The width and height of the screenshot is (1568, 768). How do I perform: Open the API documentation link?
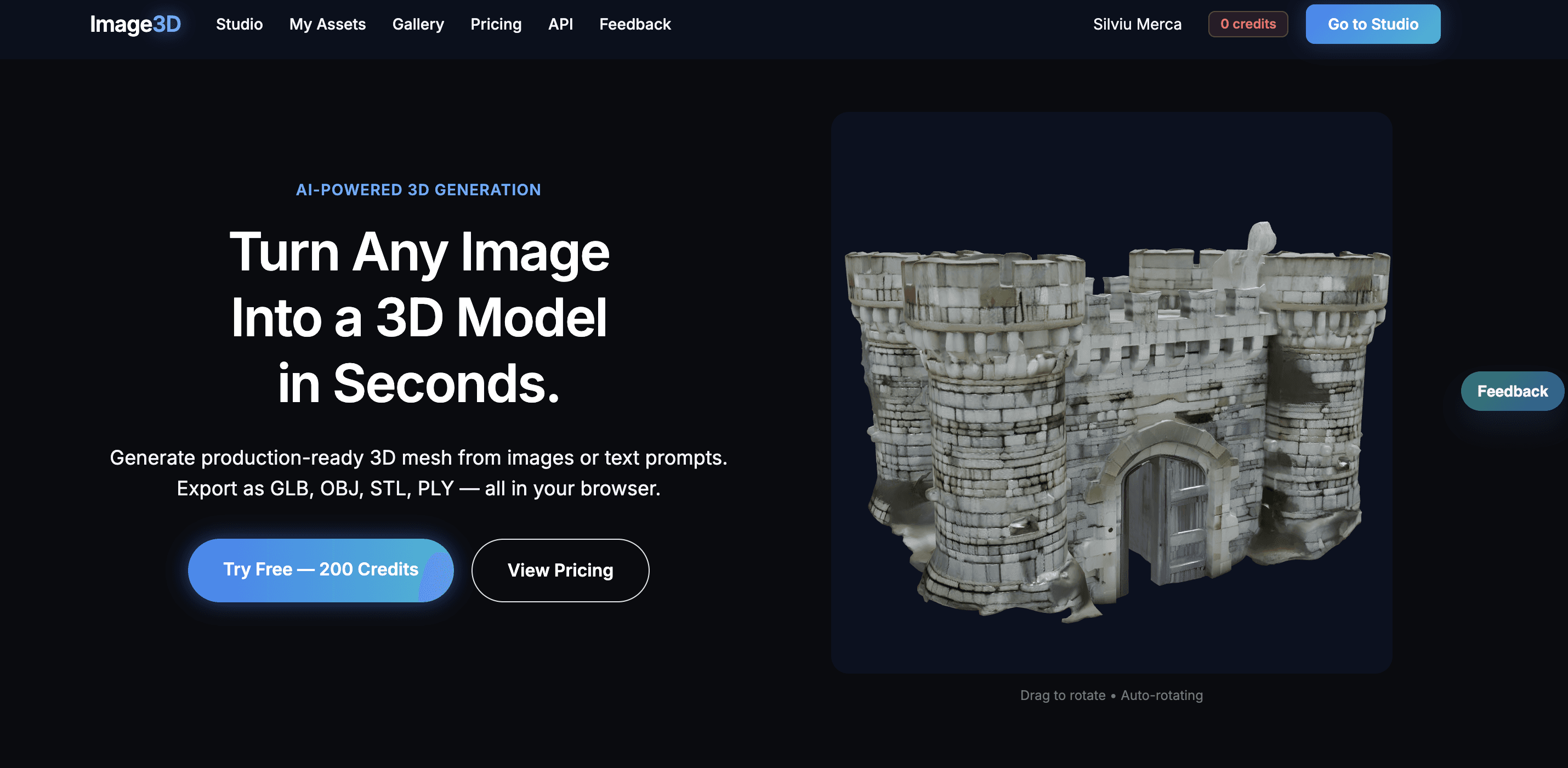(561, 24)
